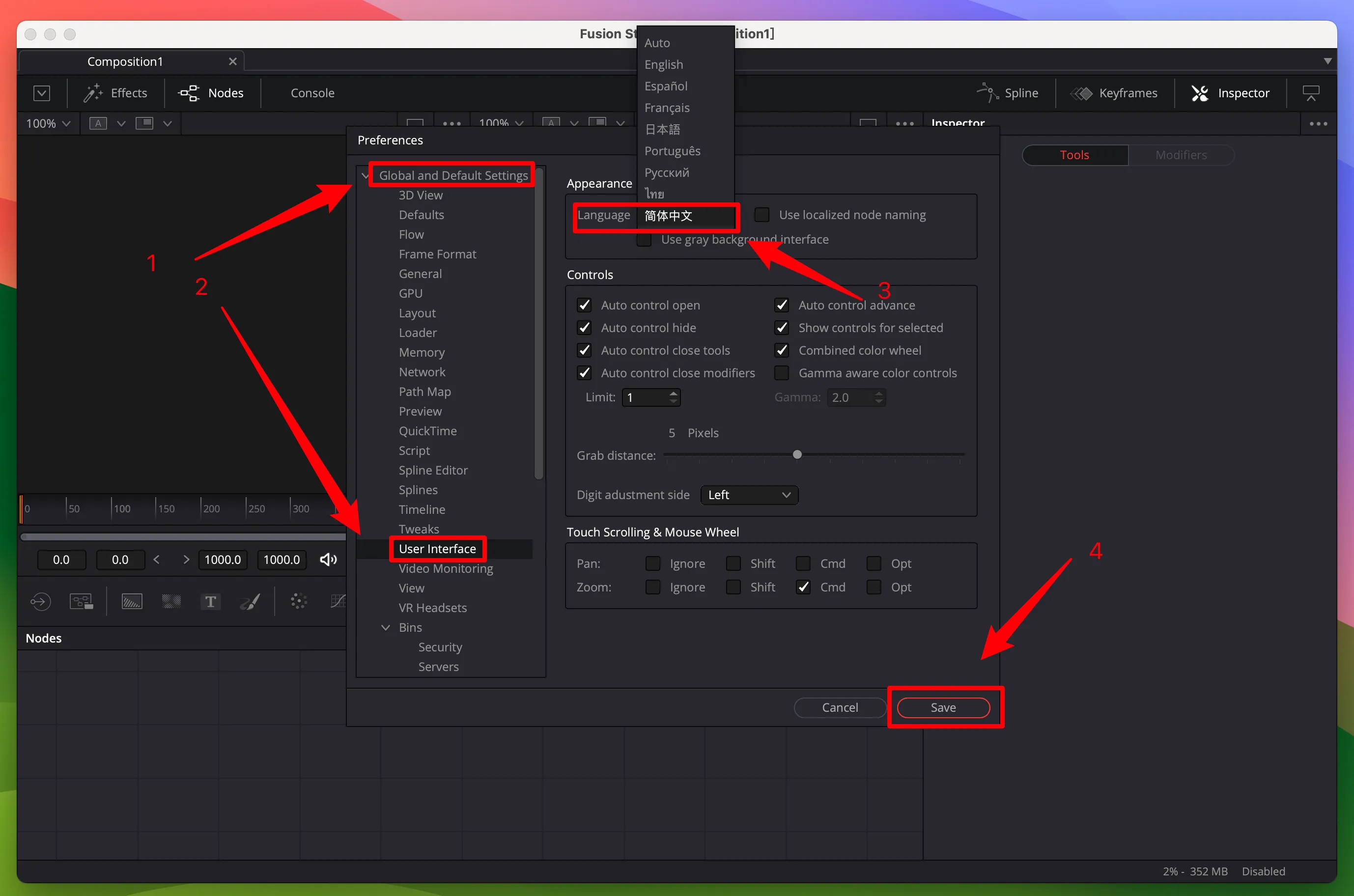Click the Effects wand icon

point(92,92)
